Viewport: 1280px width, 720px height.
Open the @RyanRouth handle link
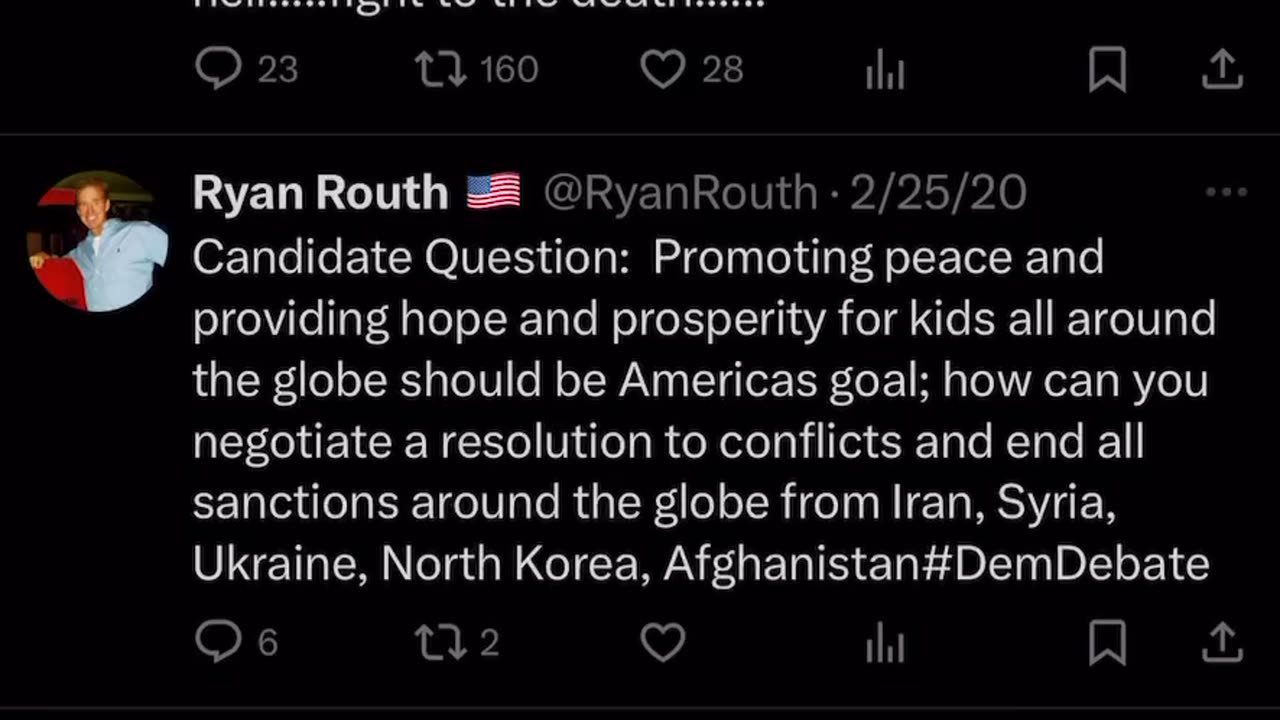tap(680, 192)
